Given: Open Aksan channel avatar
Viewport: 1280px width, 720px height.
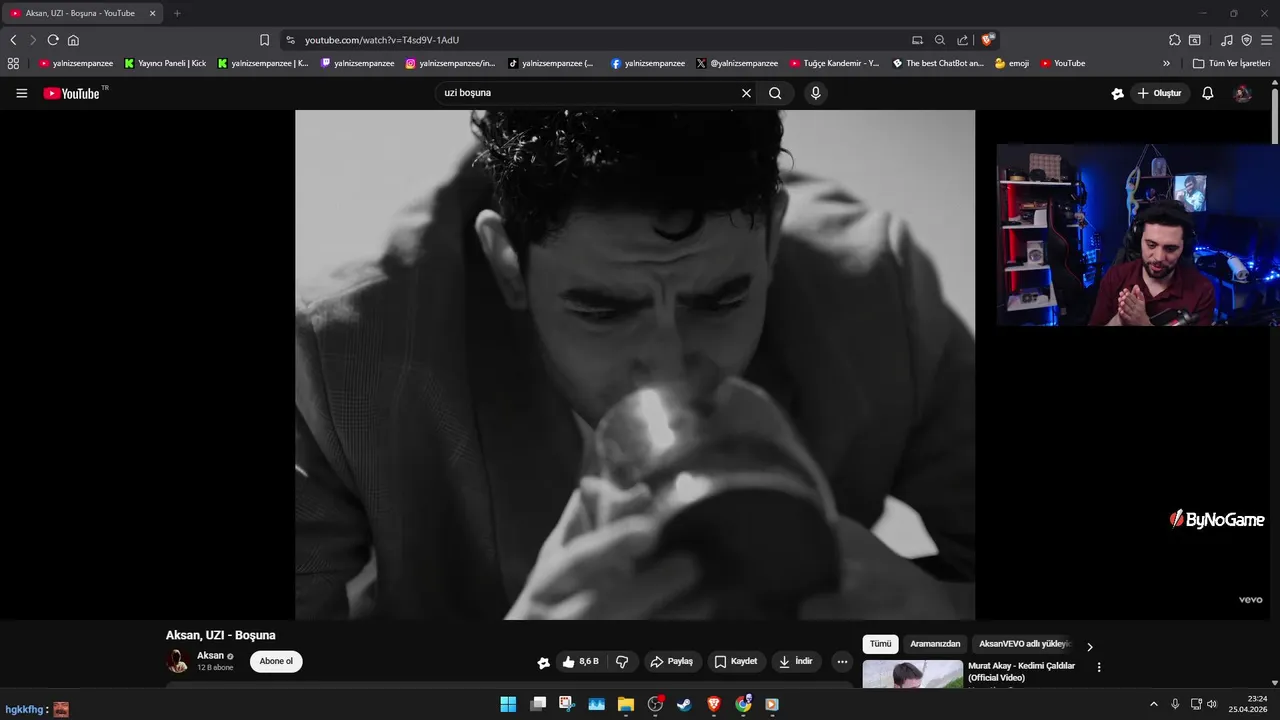Looking at the screenshot, I should [178, 661].
